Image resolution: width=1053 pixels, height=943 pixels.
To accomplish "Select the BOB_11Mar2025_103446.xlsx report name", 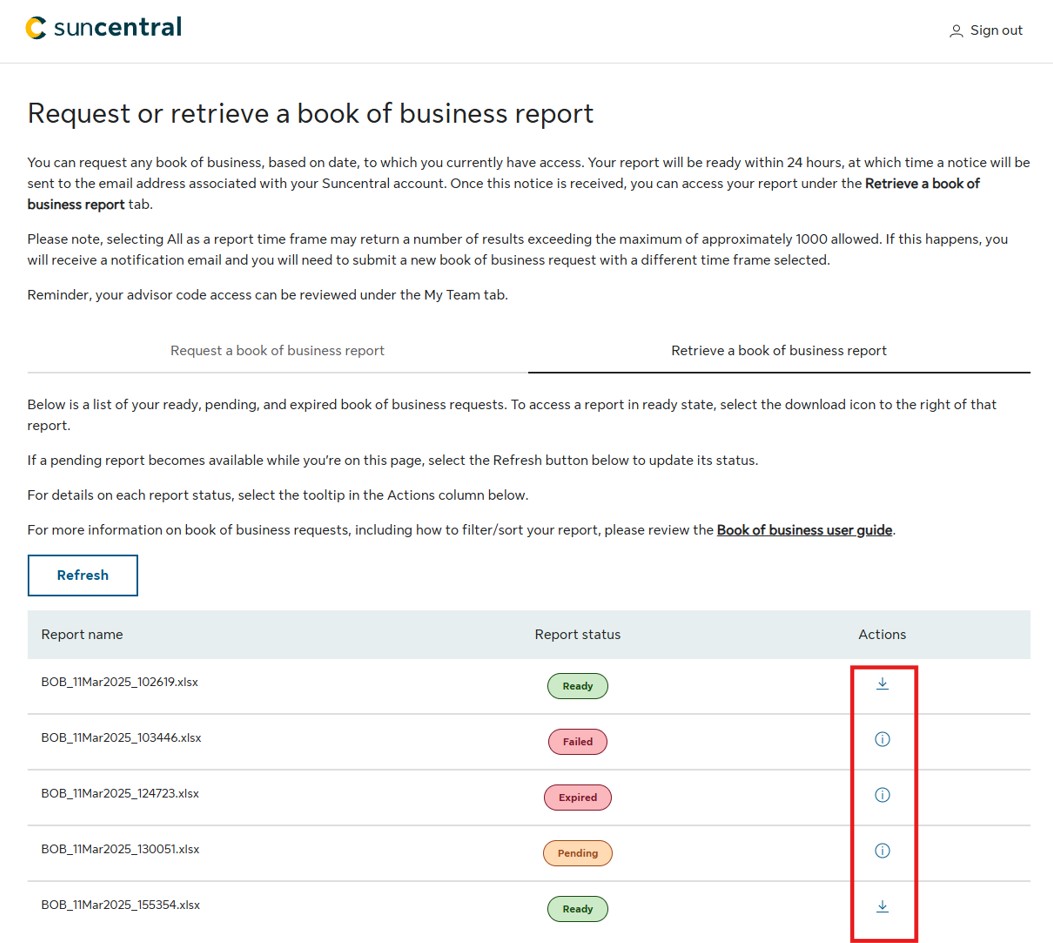I will (121, 738).
